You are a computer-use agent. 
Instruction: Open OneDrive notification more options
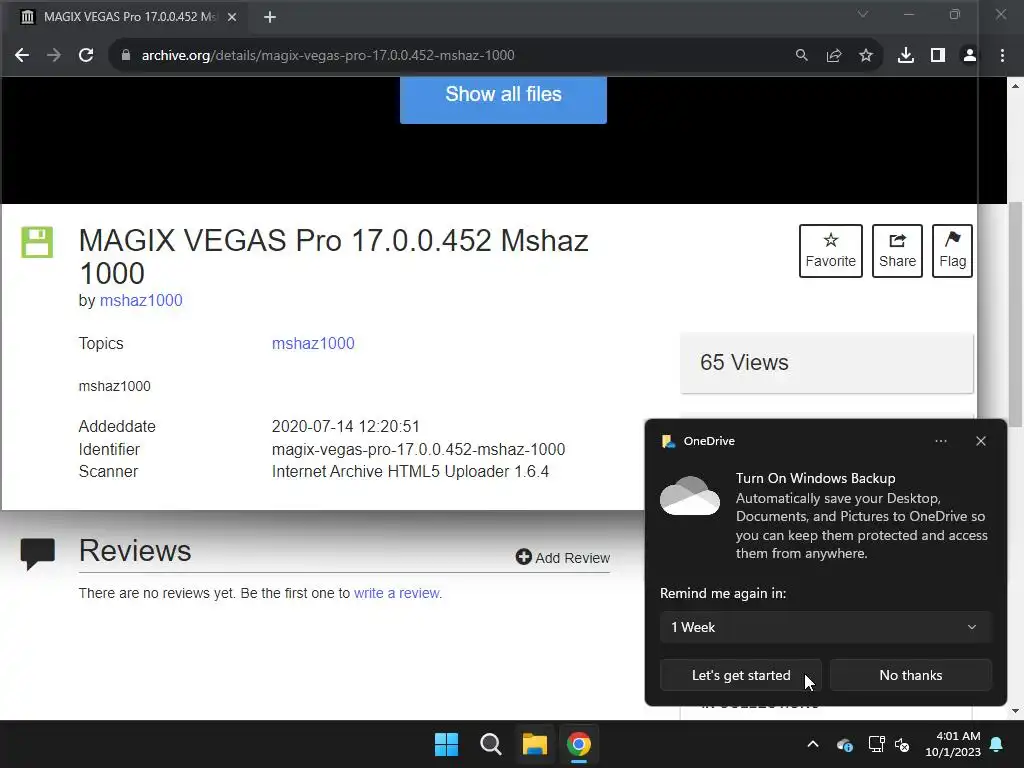(x=940, y=441)
